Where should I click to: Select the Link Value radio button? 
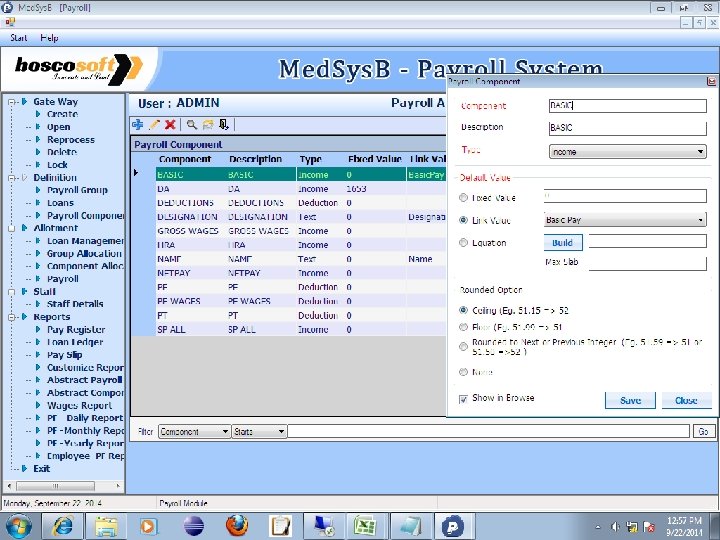(463, 220)
